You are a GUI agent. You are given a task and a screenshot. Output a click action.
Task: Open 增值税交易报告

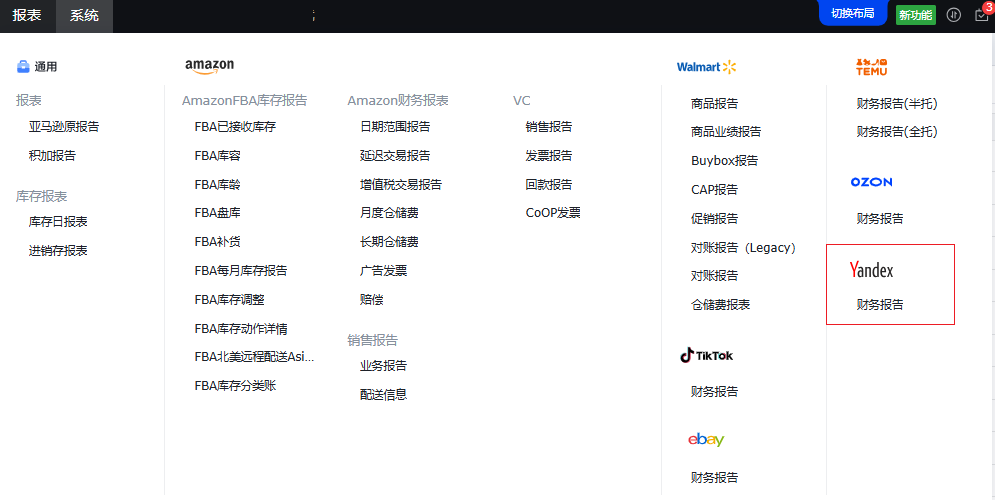click(401, 185)
